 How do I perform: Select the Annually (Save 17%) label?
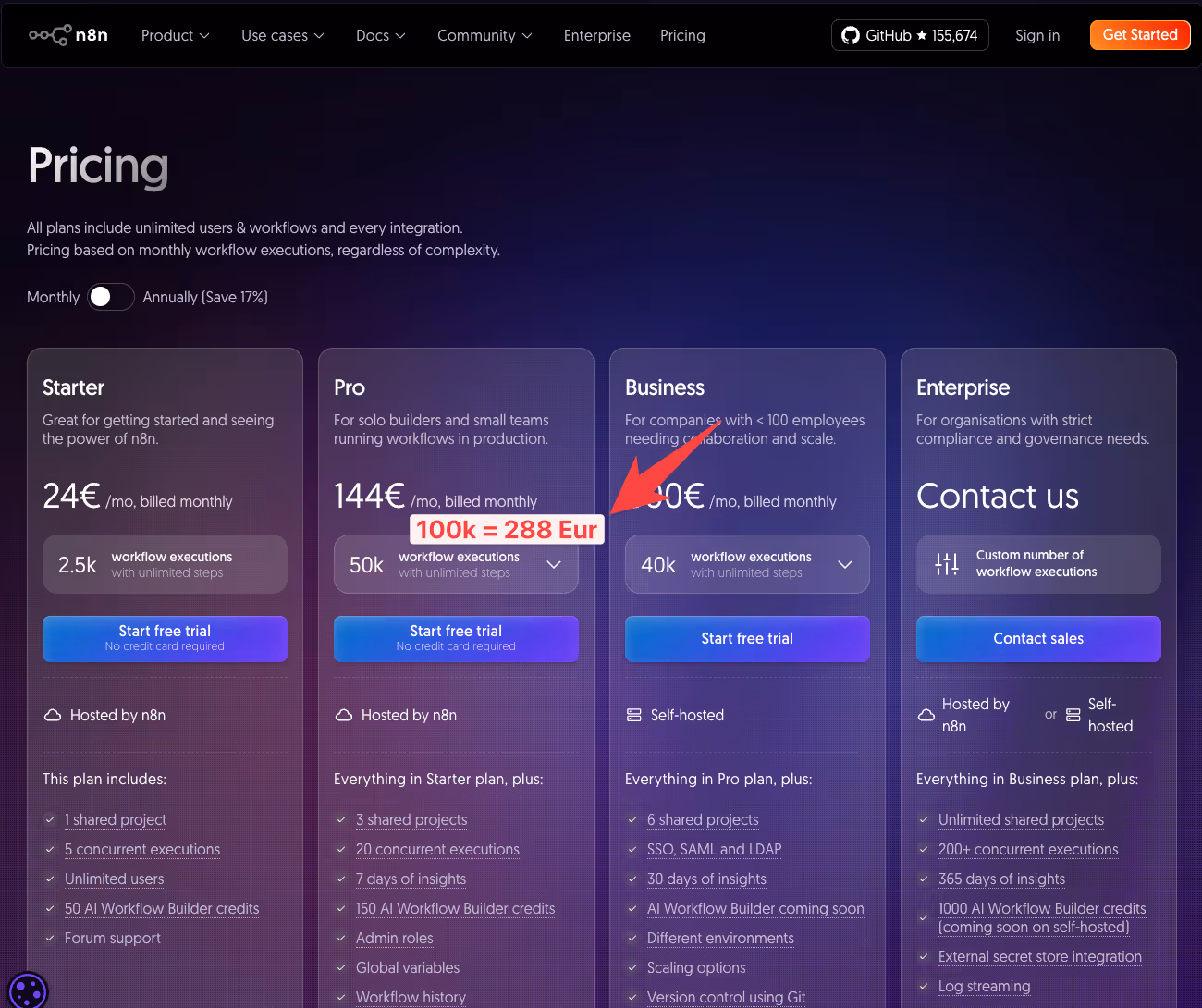pos(205,297)
